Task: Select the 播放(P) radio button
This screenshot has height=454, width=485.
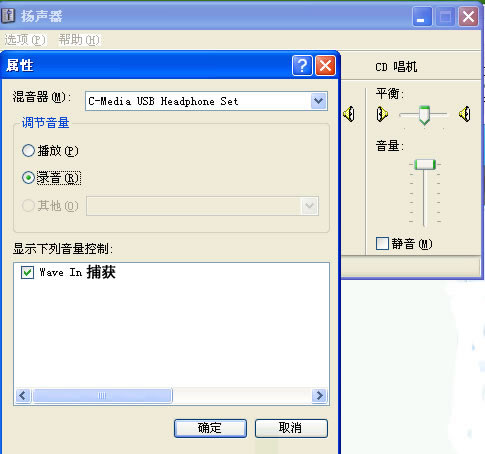Action: [28, 151]
